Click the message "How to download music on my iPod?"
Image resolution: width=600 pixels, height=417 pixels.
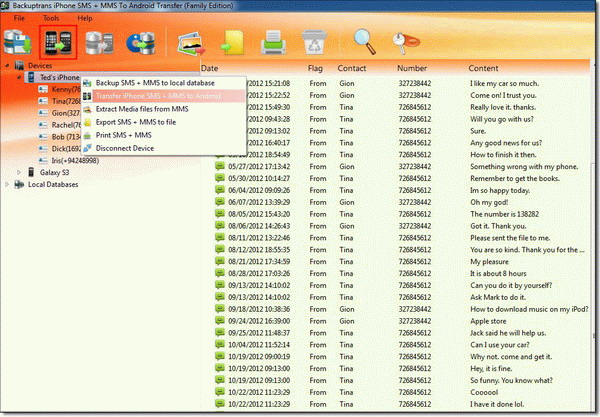(x=529, y=309)
